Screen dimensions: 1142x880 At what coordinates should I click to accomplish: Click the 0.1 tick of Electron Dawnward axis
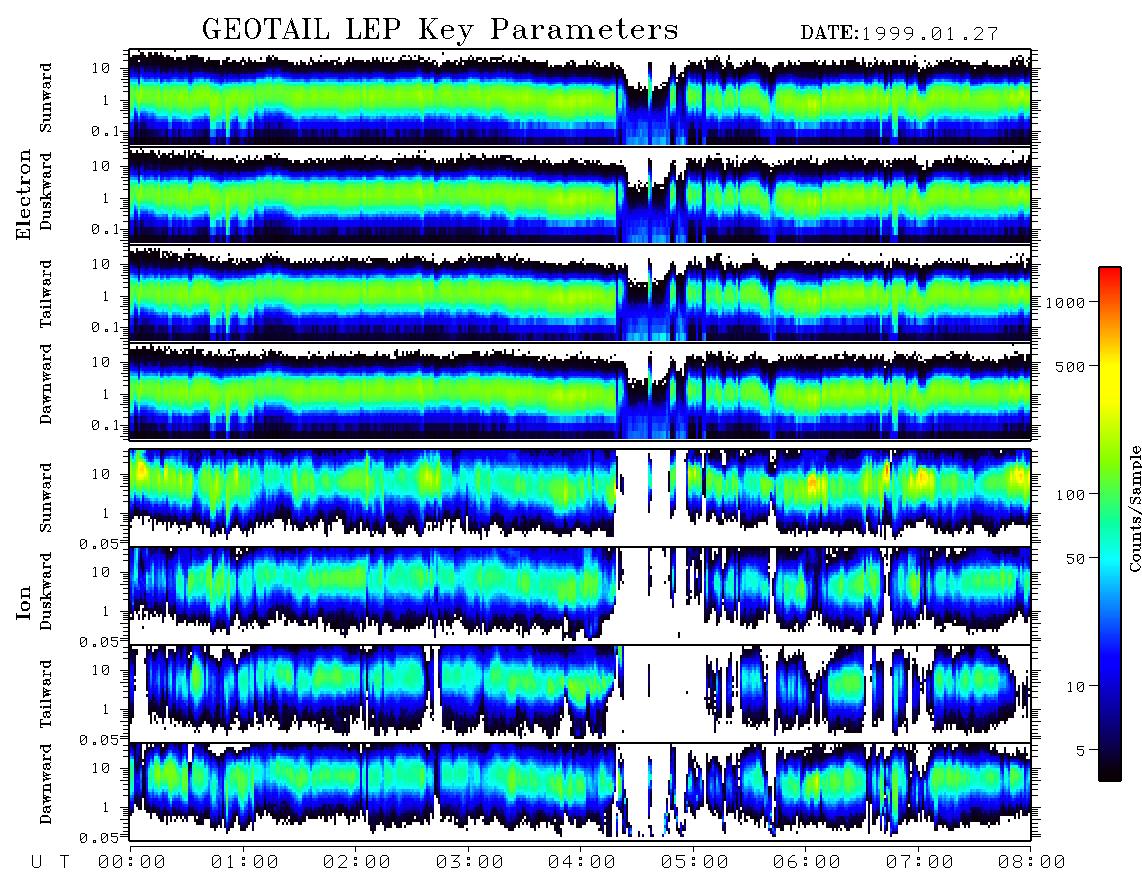click(x=103, y=425)
